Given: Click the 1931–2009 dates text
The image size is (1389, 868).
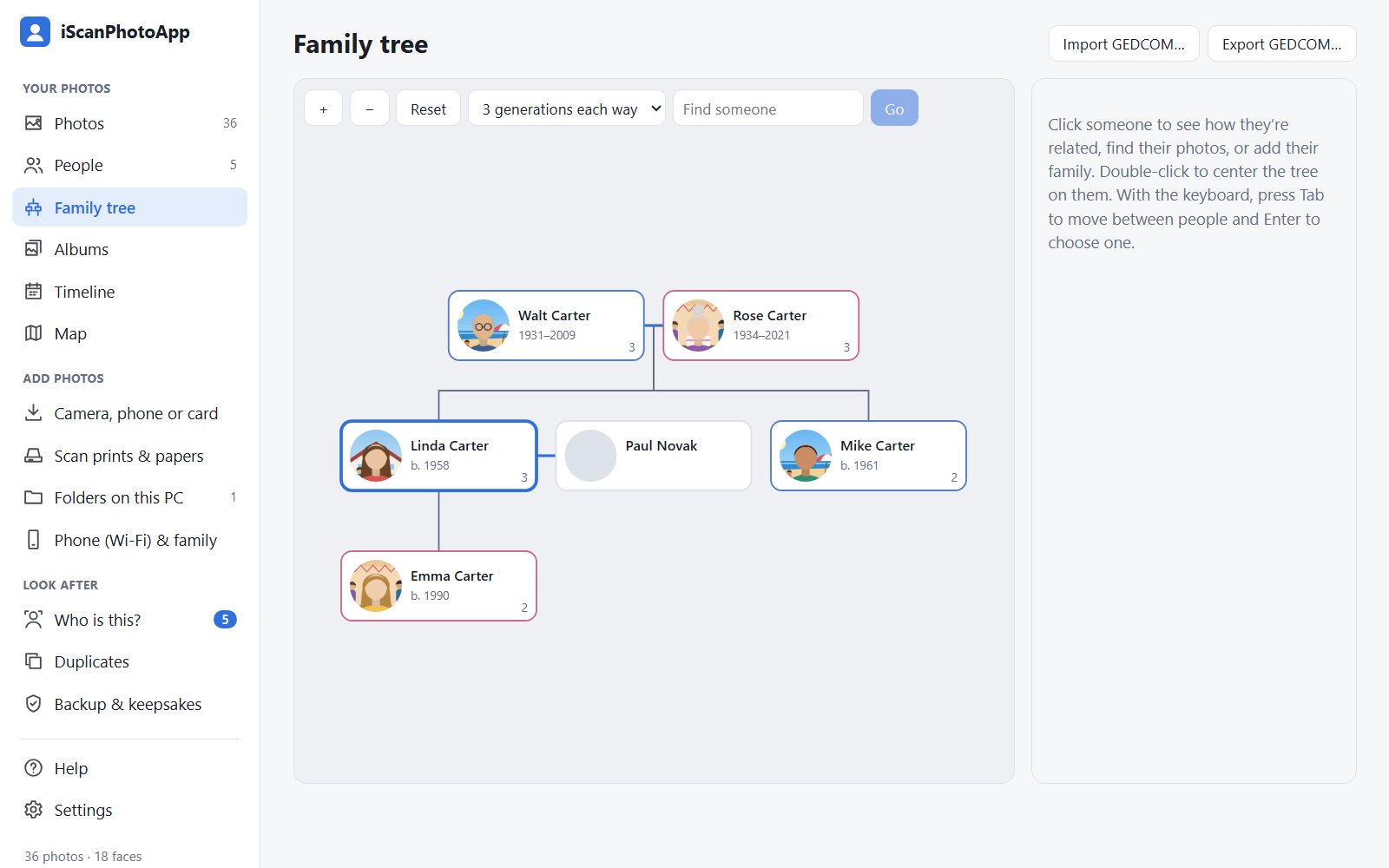Looking at the screenshot, I should [547, 335].
